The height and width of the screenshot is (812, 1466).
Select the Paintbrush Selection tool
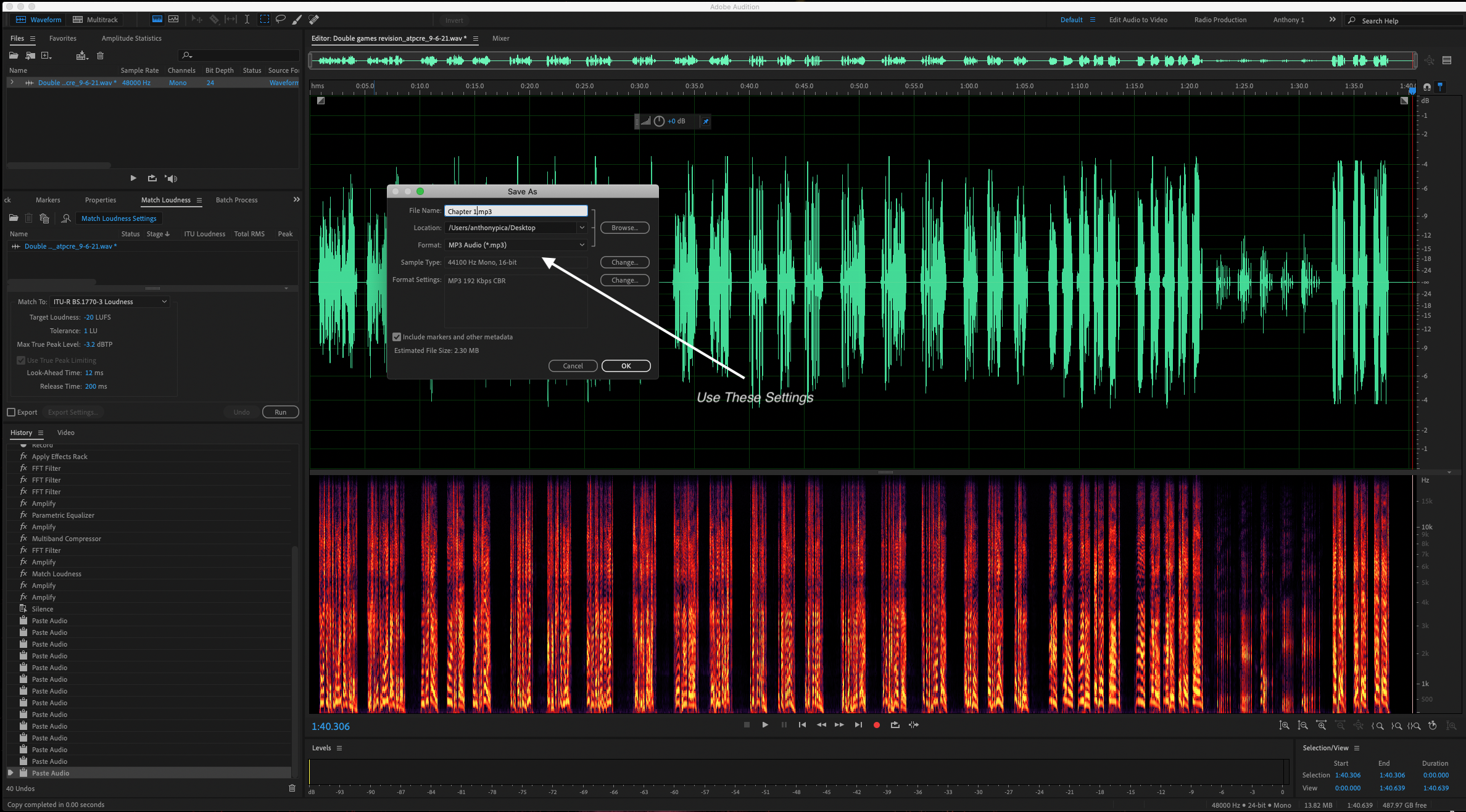point(297,20)
